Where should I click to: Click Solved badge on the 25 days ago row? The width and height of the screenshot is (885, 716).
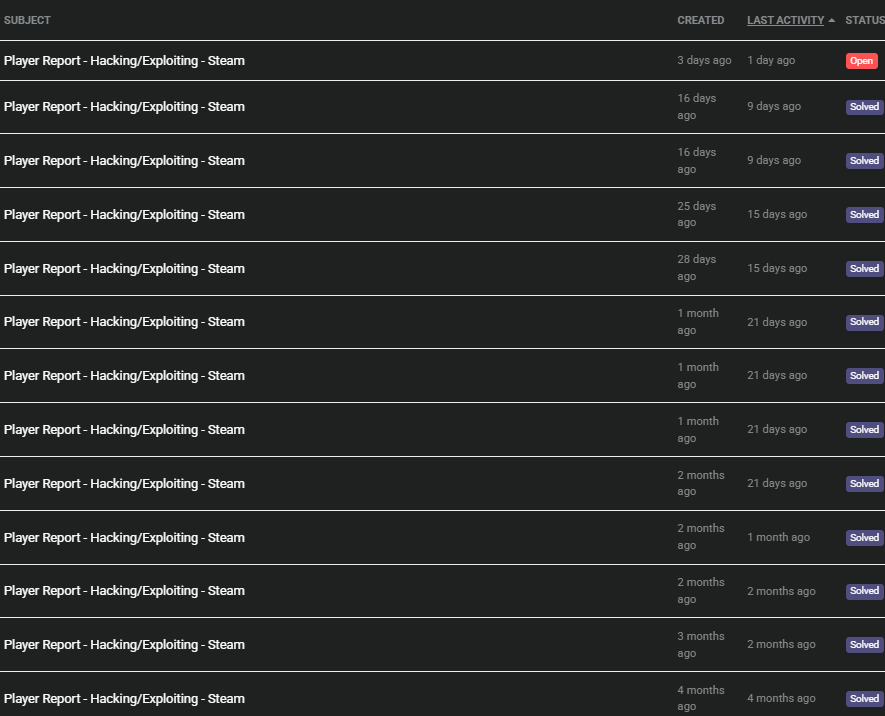(x=864, y=214)
